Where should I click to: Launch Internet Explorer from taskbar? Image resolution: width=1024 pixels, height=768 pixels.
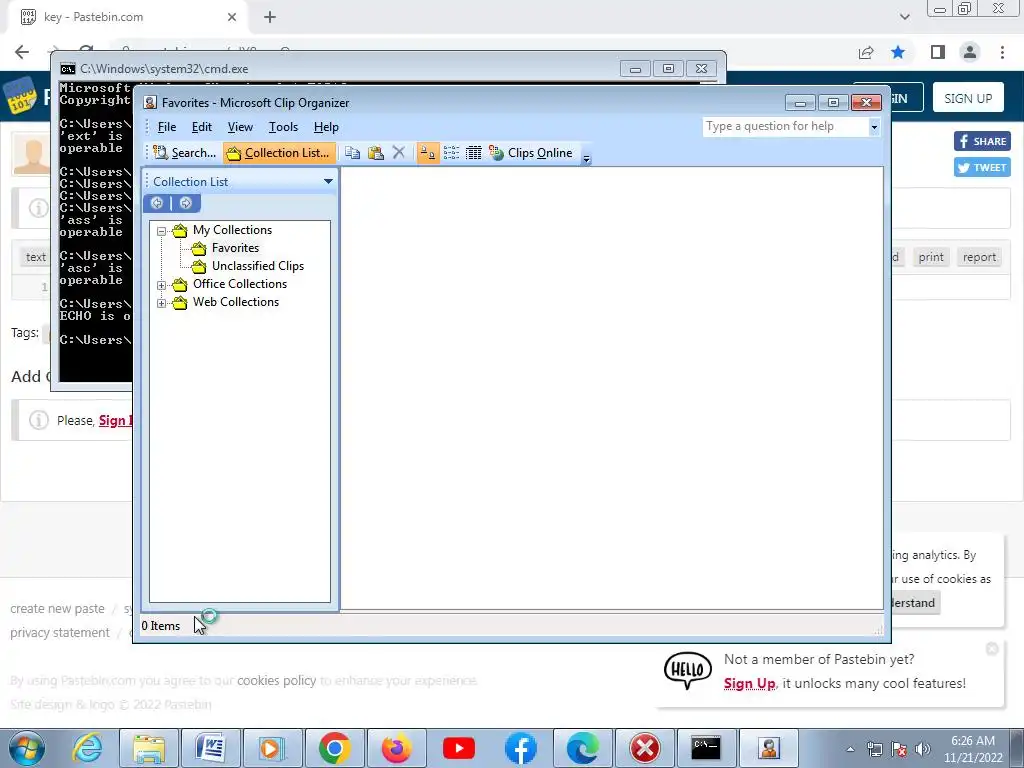click(x=87, y=748)
